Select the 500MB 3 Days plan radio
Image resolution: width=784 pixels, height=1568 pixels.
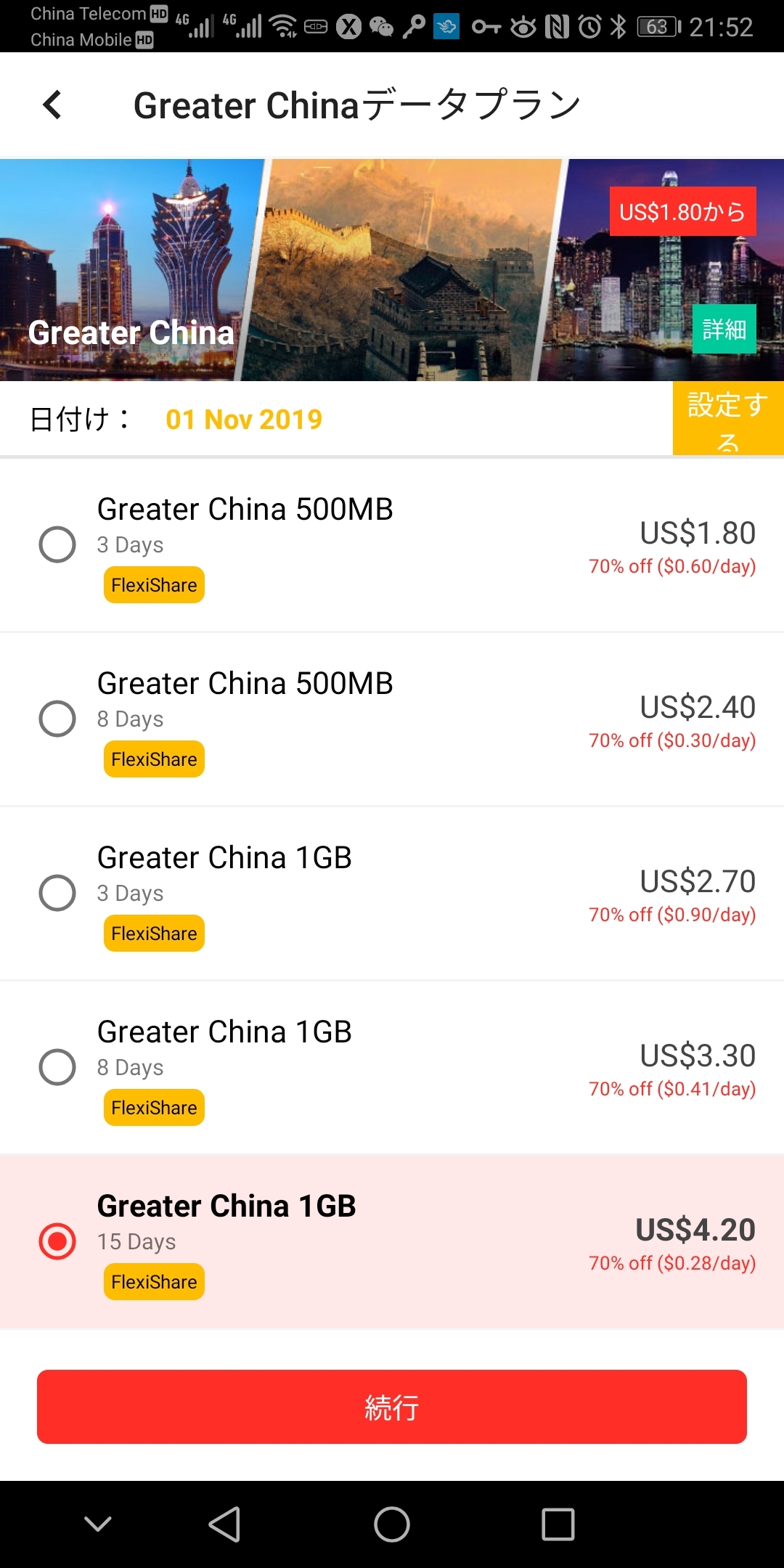coord(57,544)
